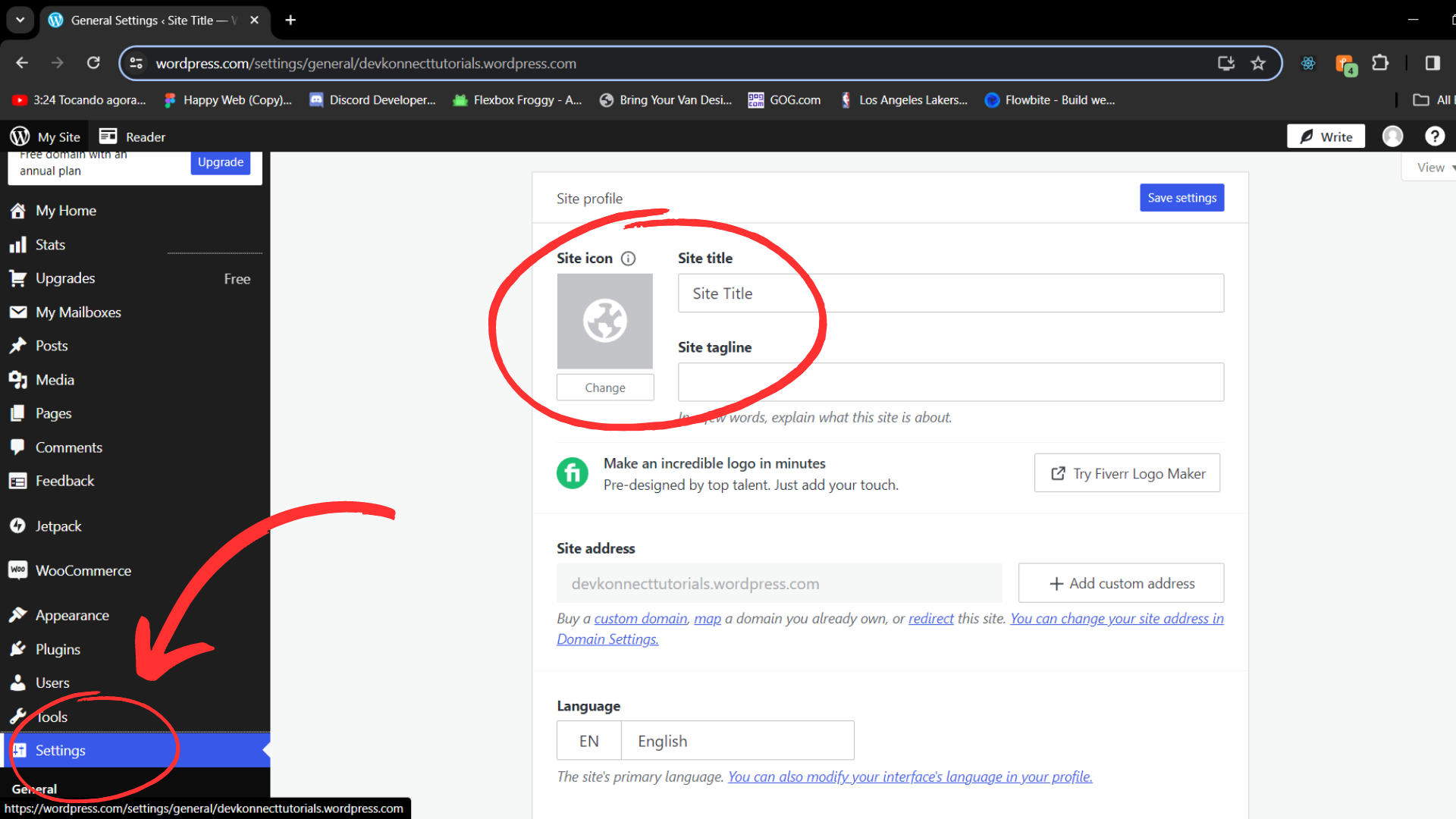
Task: Open the All Bookmarks folder
Action: point(1432,100)
